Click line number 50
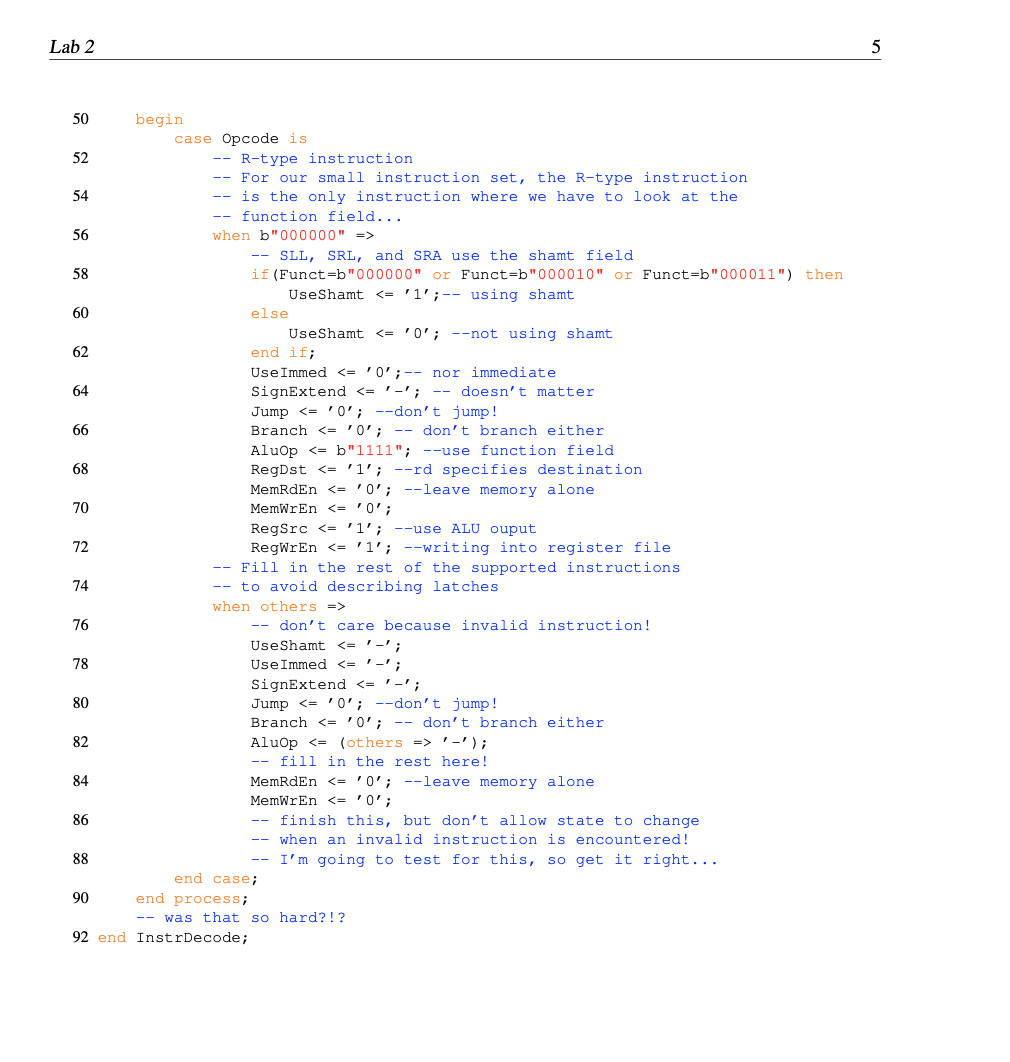Viewport: 1010px width, 1062px height. (80, 119)
